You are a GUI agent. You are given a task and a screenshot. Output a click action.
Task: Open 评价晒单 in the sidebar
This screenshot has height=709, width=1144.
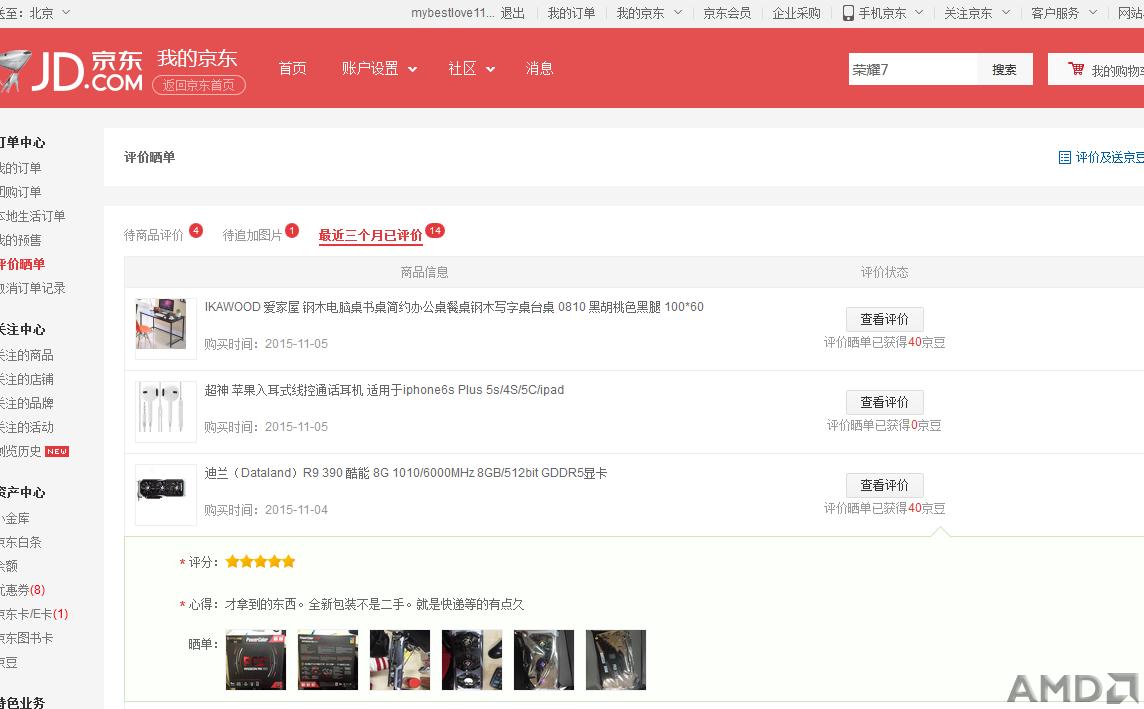point(23,264)
